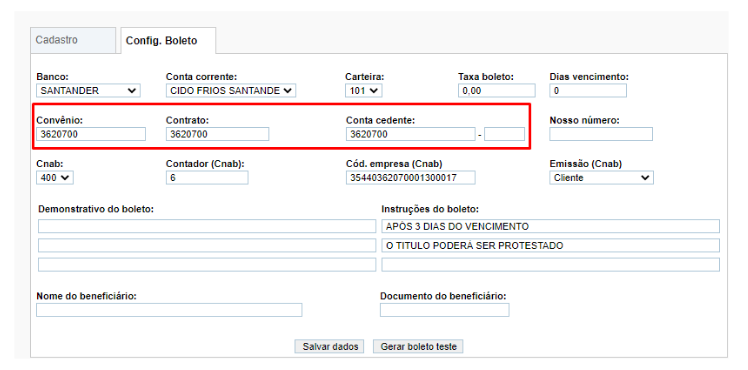Focus the Documento do beneficiário field

445,310
